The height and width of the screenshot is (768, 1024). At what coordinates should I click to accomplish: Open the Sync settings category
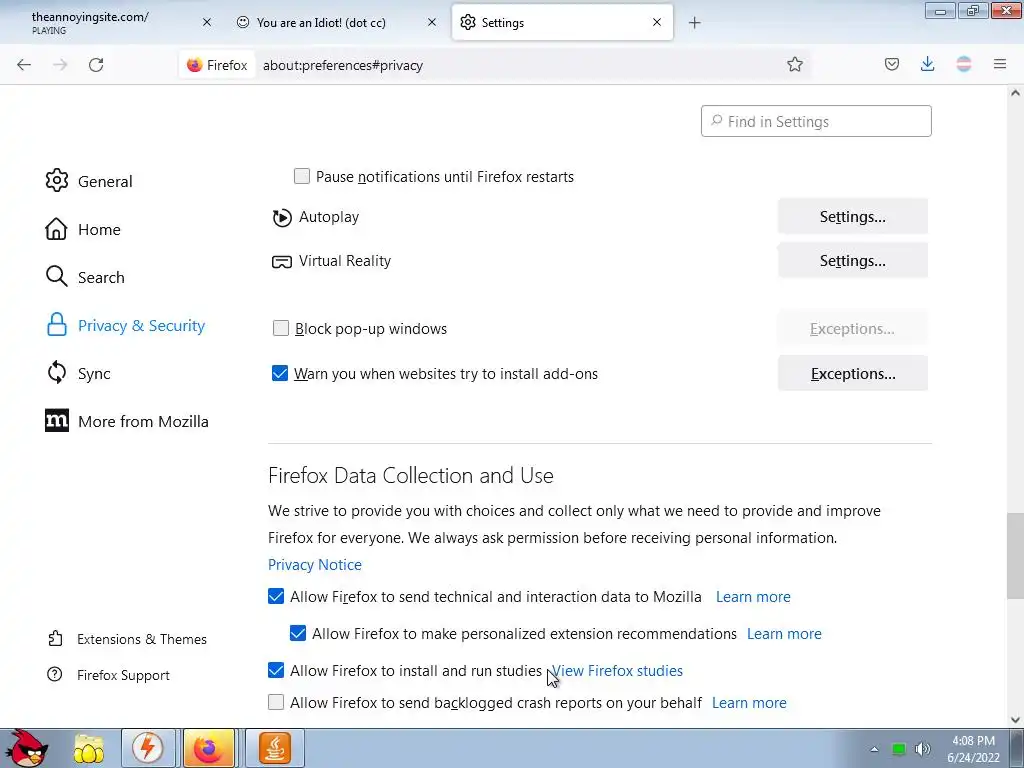(78, 374)
